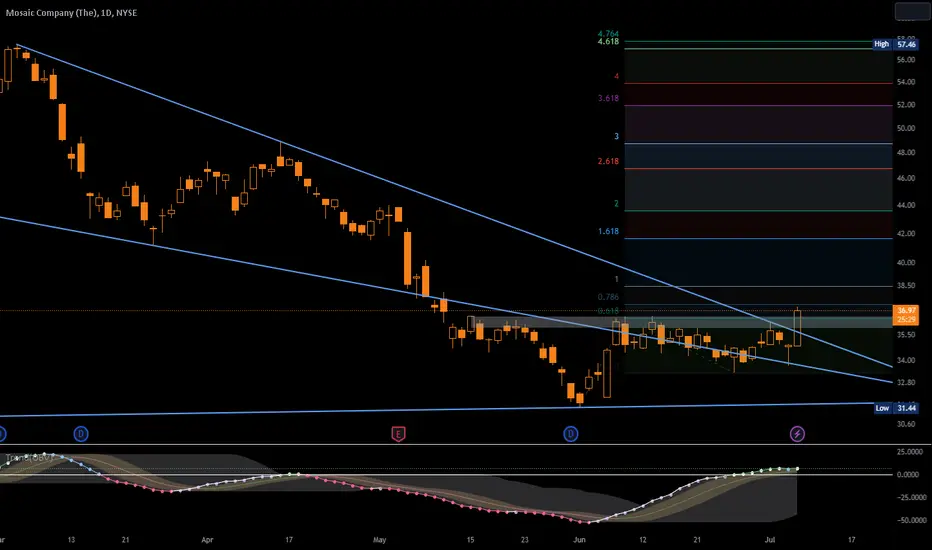
Task: Click the 44.00 price axis label
Action: (x=906, y=205)
